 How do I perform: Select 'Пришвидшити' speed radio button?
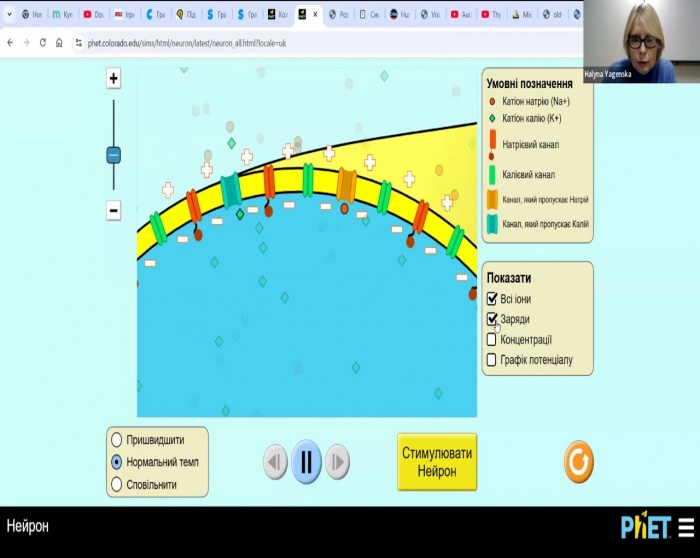[117, 440]
